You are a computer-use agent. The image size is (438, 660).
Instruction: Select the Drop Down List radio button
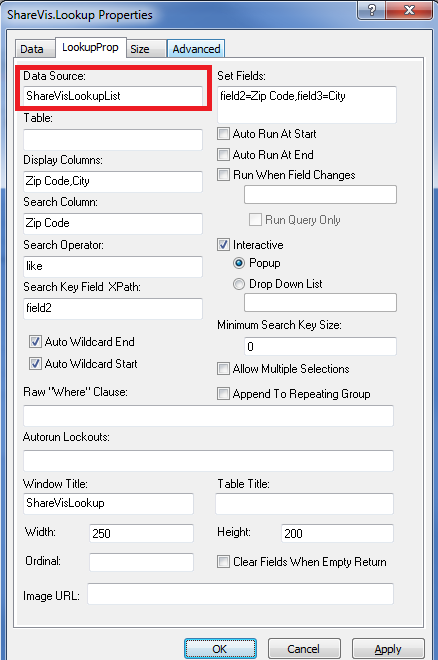(x=239, y=284)
